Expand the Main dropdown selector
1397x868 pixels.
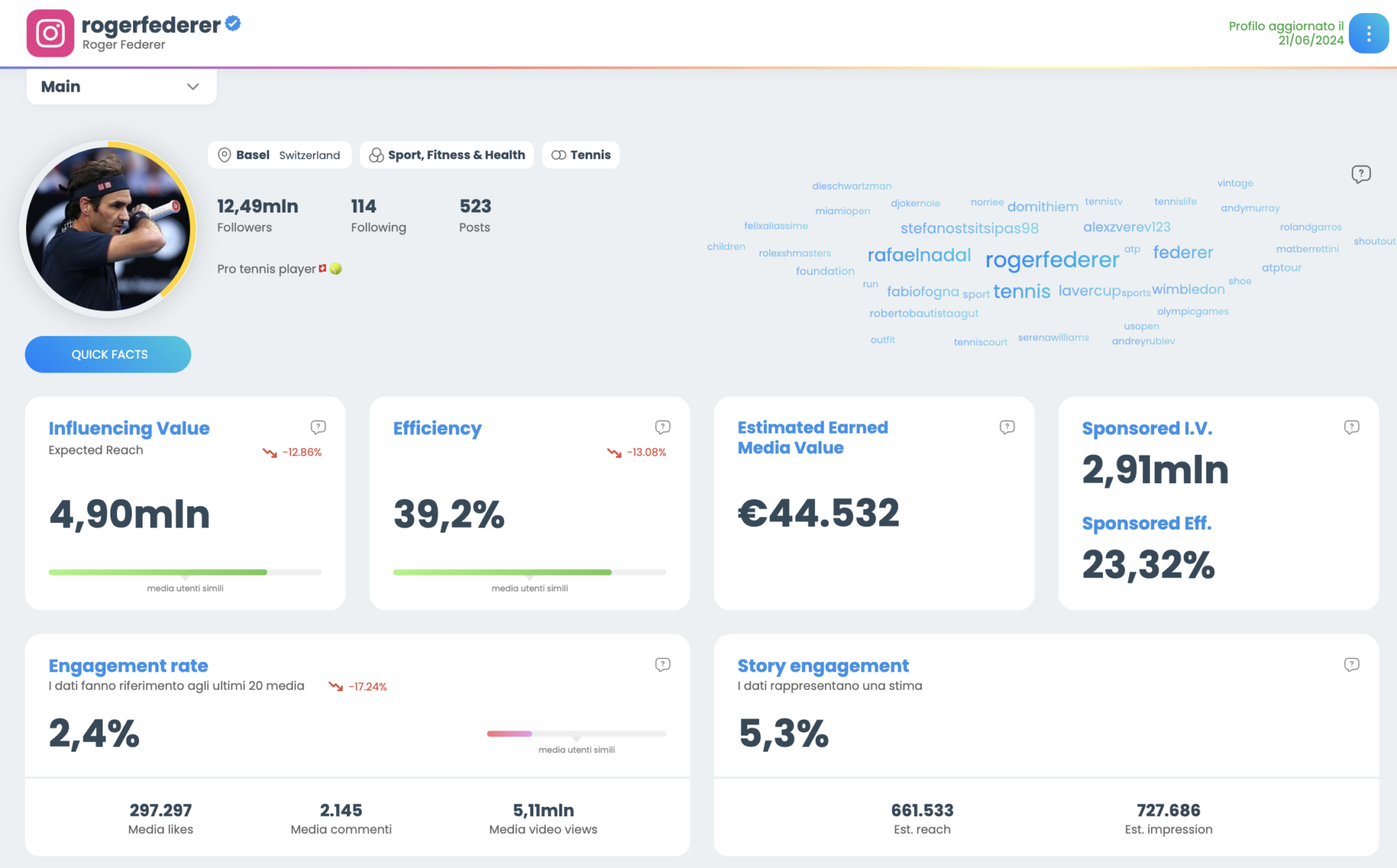(x=122, y=87)
